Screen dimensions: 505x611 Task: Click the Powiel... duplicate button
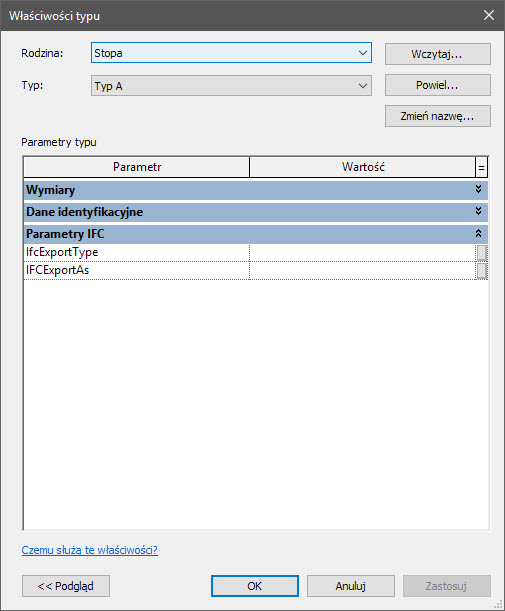click(x=438, y=85)
